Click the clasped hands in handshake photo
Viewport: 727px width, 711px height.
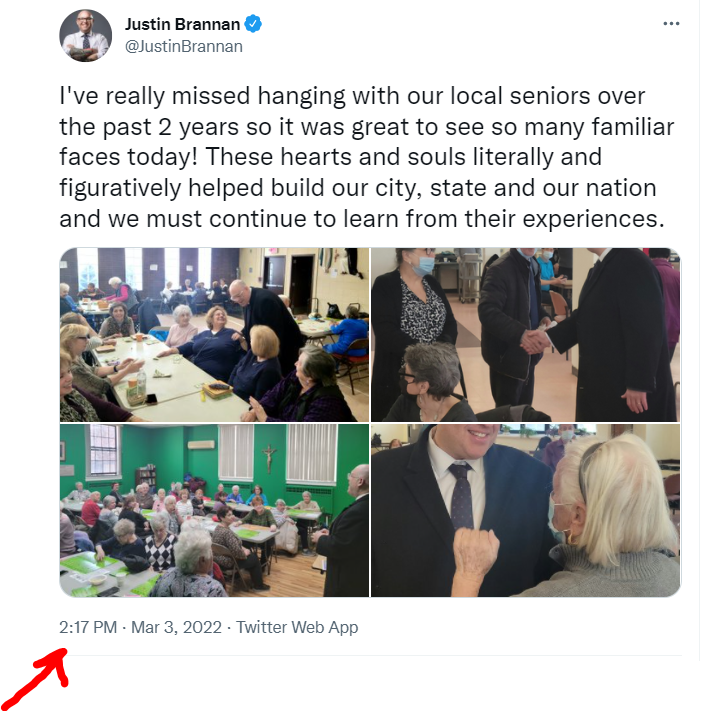(x=535, y=340)
